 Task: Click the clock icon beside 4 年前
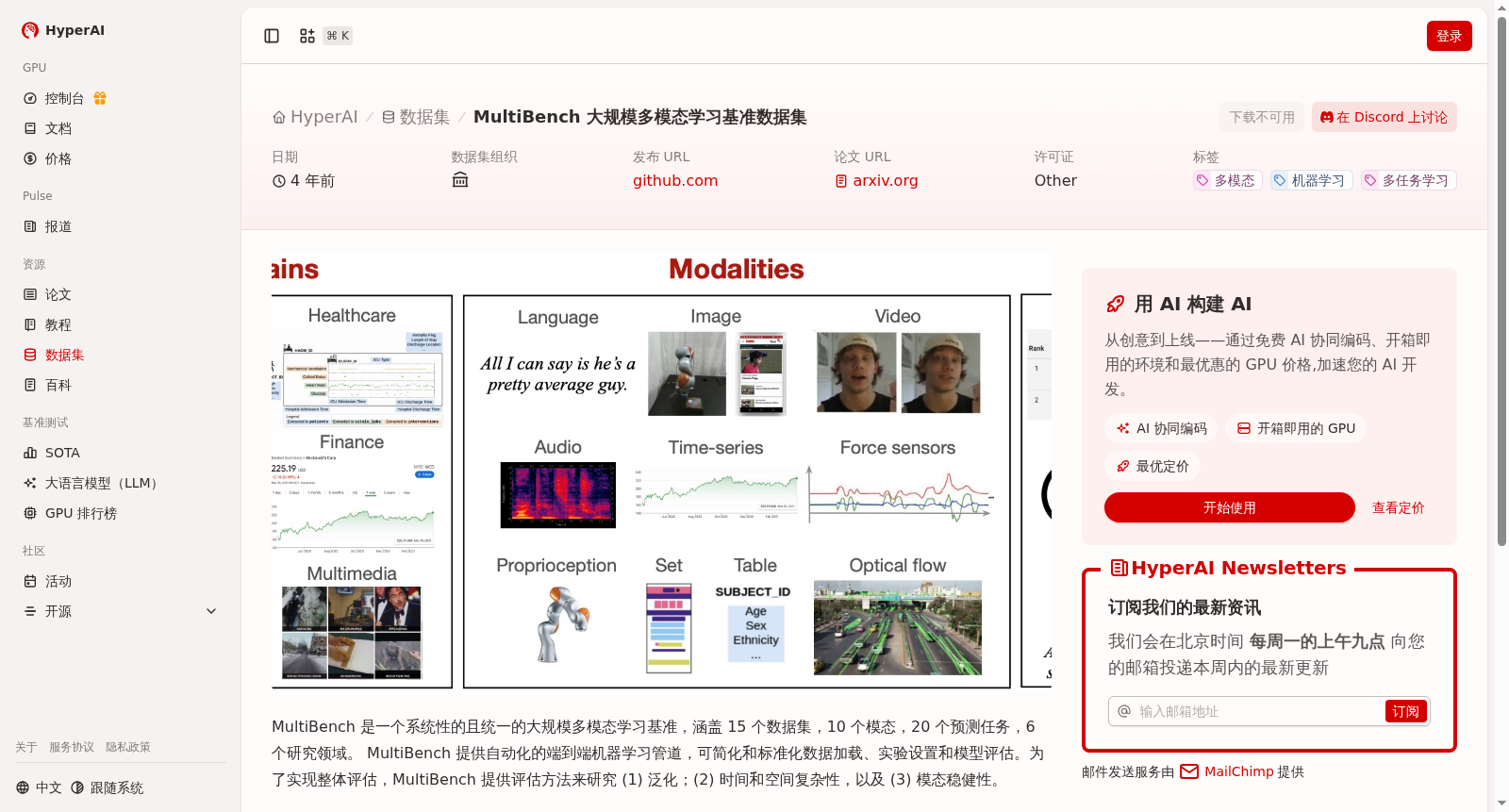[279, 181]
